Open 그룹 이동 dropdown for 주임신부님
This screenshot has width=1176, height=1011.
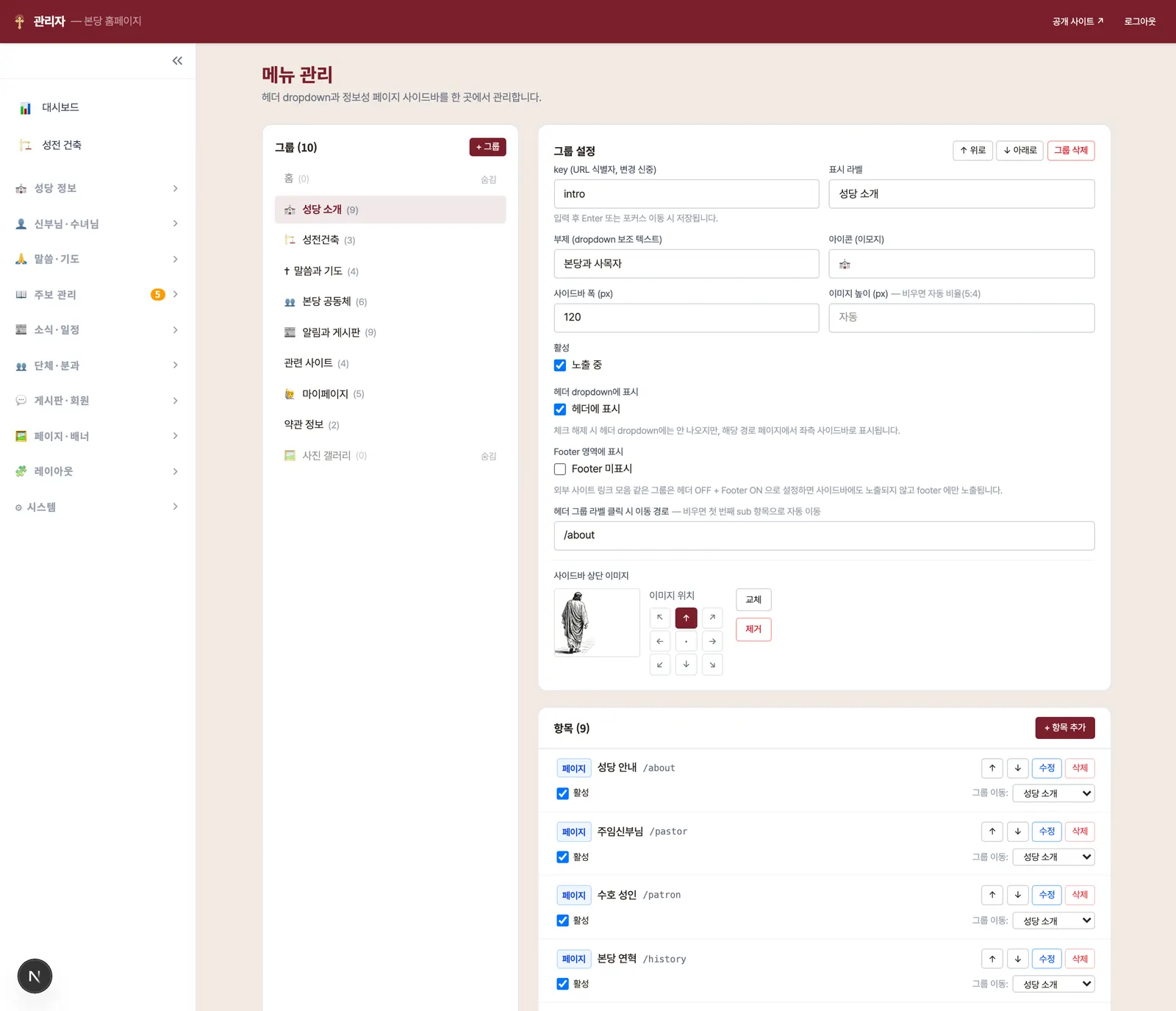click(x=1054, y=857)
